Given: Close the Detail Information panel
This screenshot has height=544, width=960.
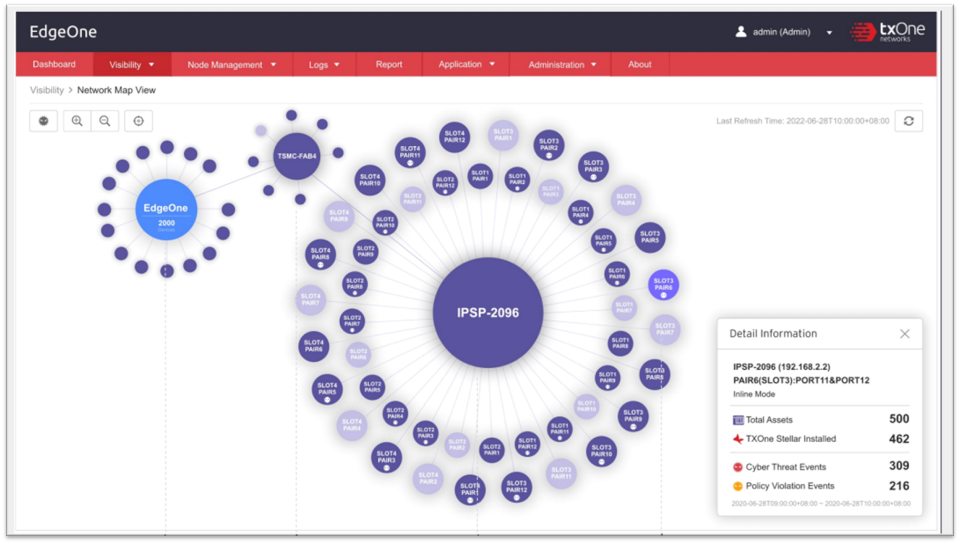Looking at the screenshot, I should (904, 333).
